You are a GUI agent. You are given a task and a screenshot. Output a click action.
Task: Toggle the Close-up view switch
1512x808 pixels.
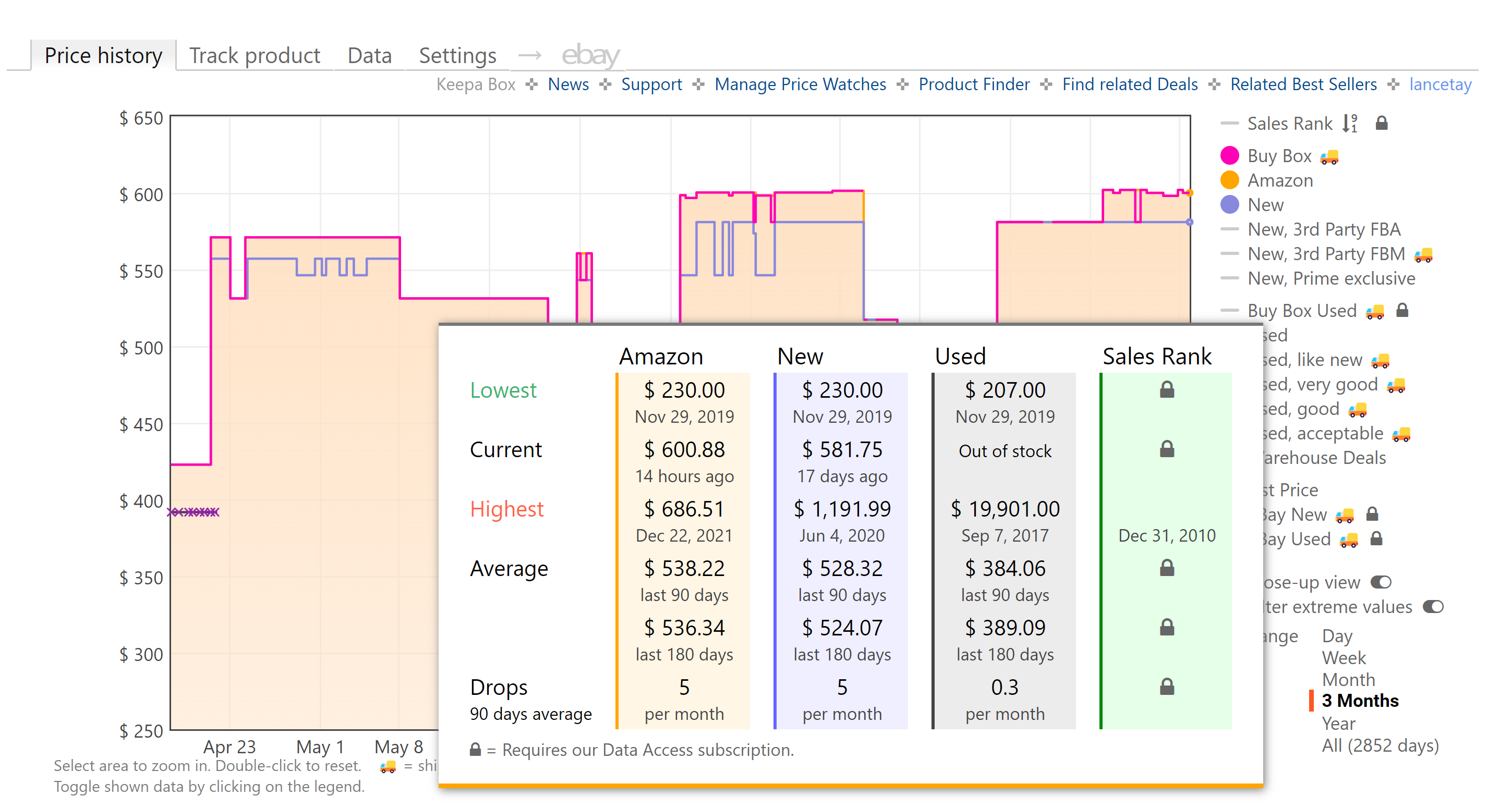[1381, 582]
